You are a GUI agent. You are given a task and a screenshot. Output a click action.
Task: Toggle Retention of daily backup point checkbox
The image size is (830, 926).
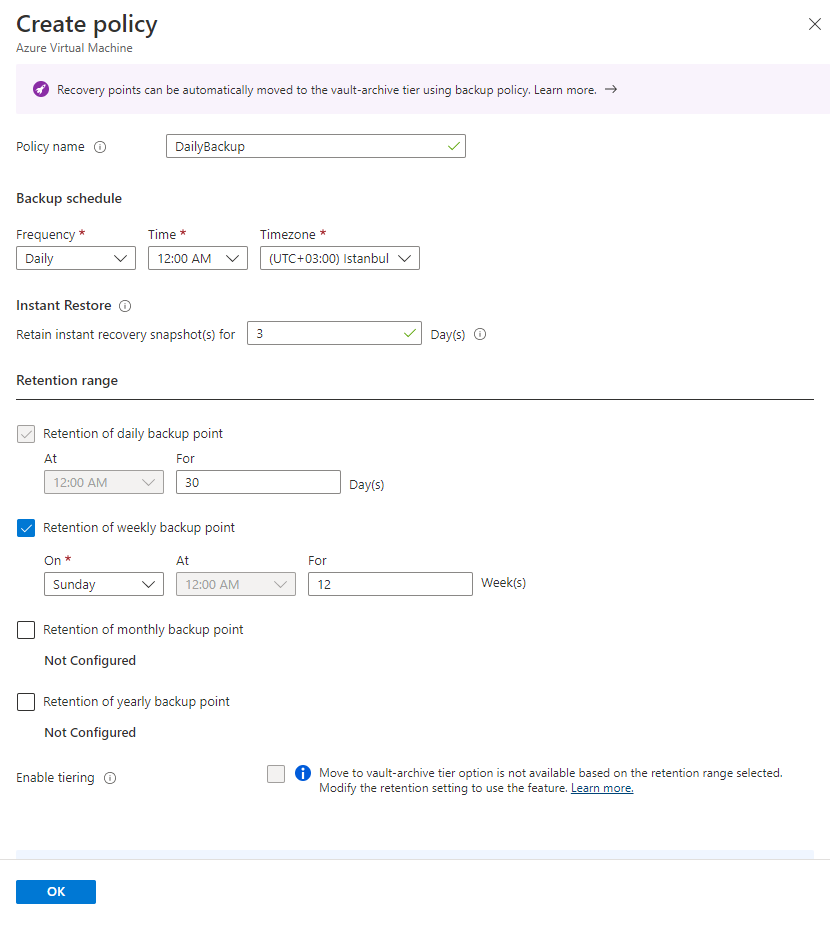click(26, 434)
